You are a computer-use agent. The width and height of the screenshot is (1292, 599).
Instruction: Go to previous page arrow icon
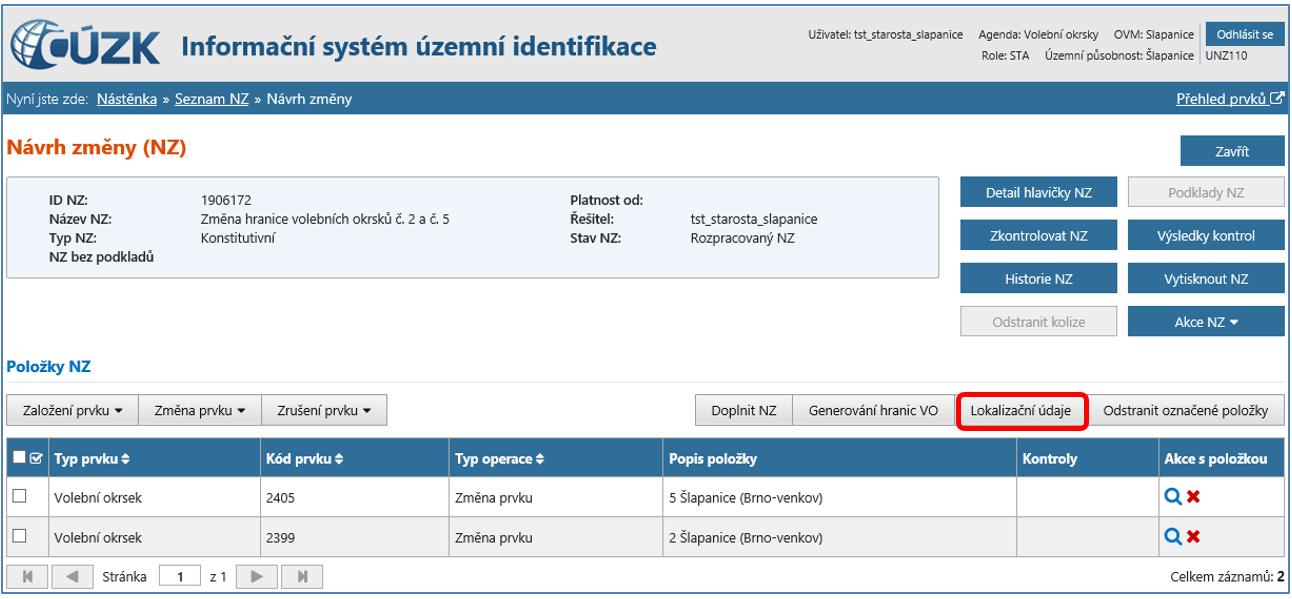click(71, 577)
